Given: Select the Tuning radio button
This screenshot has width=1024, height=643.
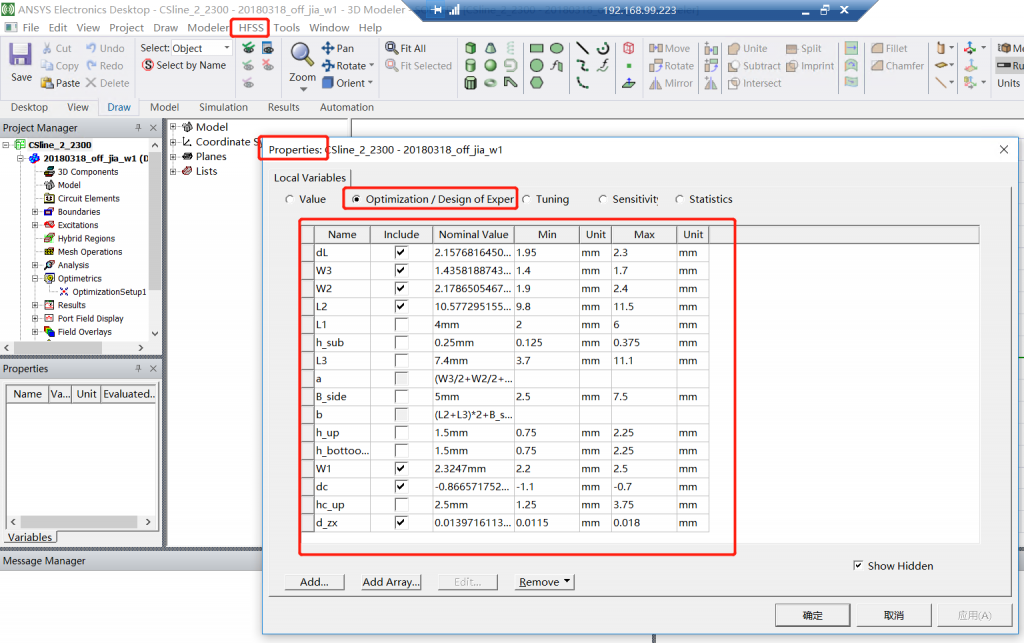Looking at the screenshot, I should (526, 199).
